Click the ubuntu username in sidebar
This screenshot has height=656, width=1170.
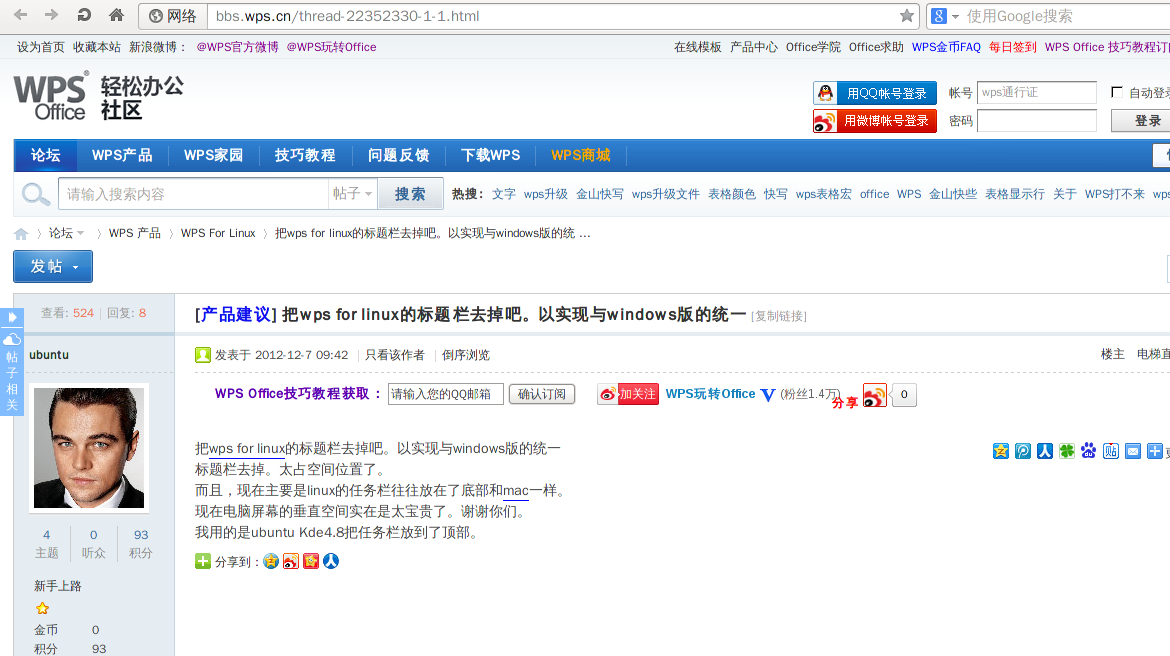(x=49, y=355)
